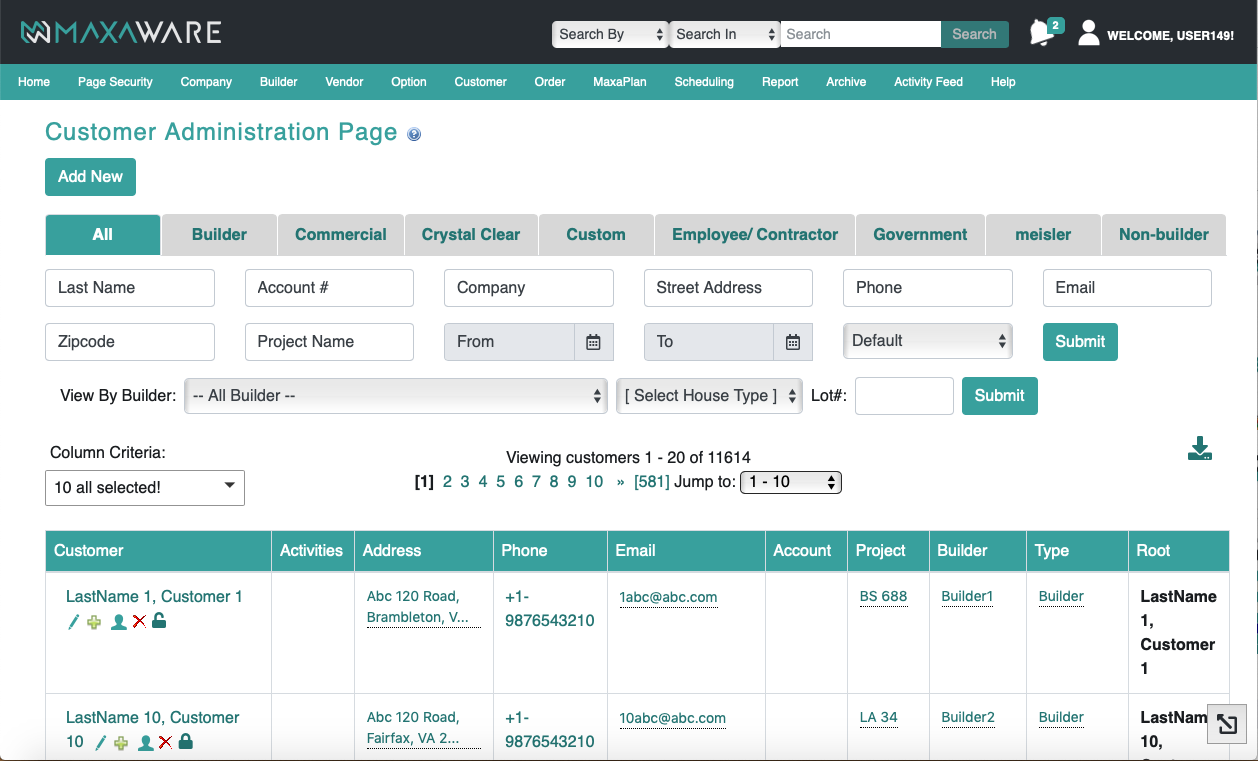Click the Email filter field
Screen dimensions: 1258x761
pyautogui.click(x=1127, y=288)
